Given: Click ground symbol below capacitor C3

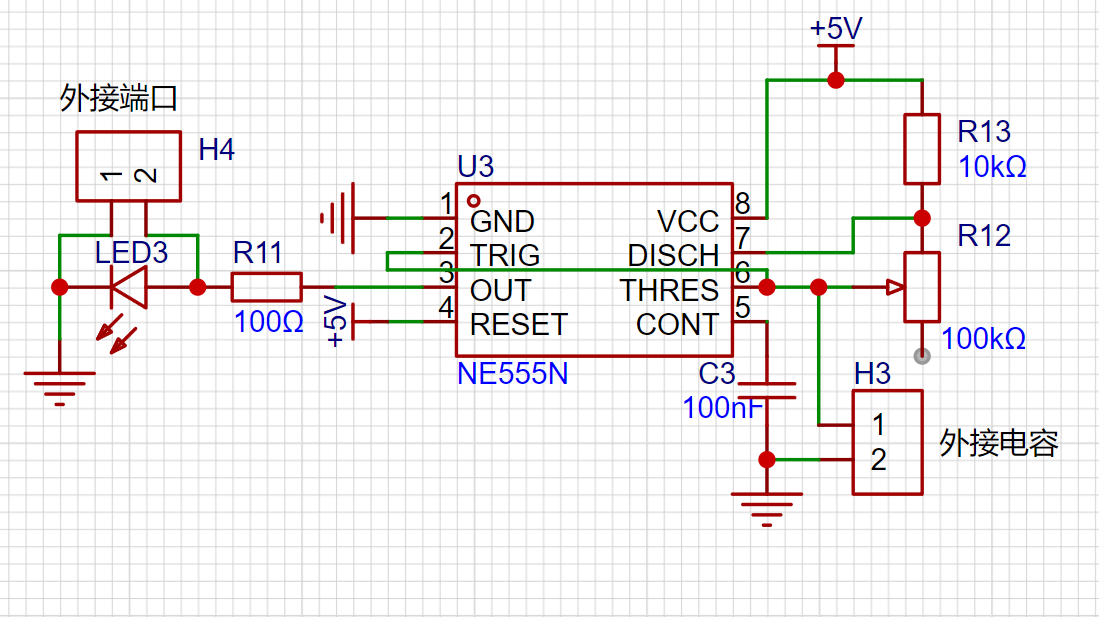Looking at the screenshot, I should (767, 509).
